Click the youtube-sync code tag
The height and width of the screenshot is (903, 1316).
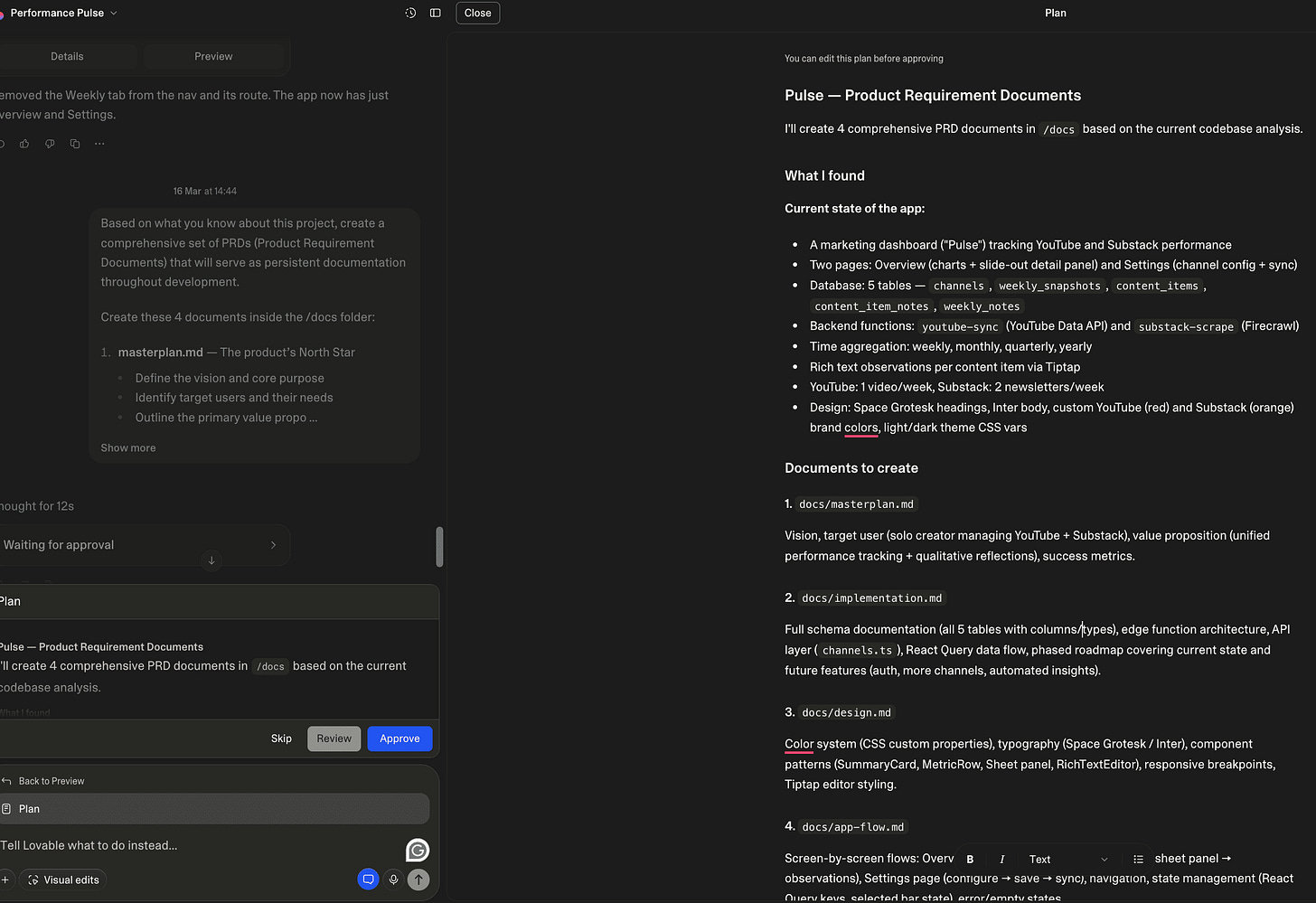click(x=960, y=326)
